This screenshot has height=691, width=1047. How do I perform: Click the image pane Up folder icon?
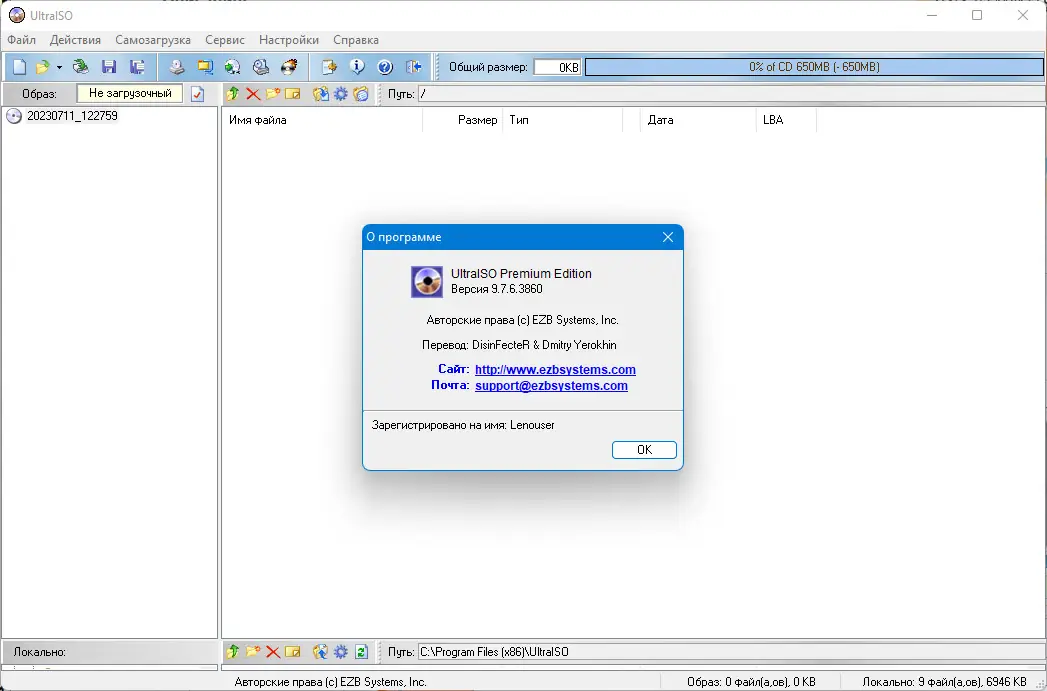[232, 94]
